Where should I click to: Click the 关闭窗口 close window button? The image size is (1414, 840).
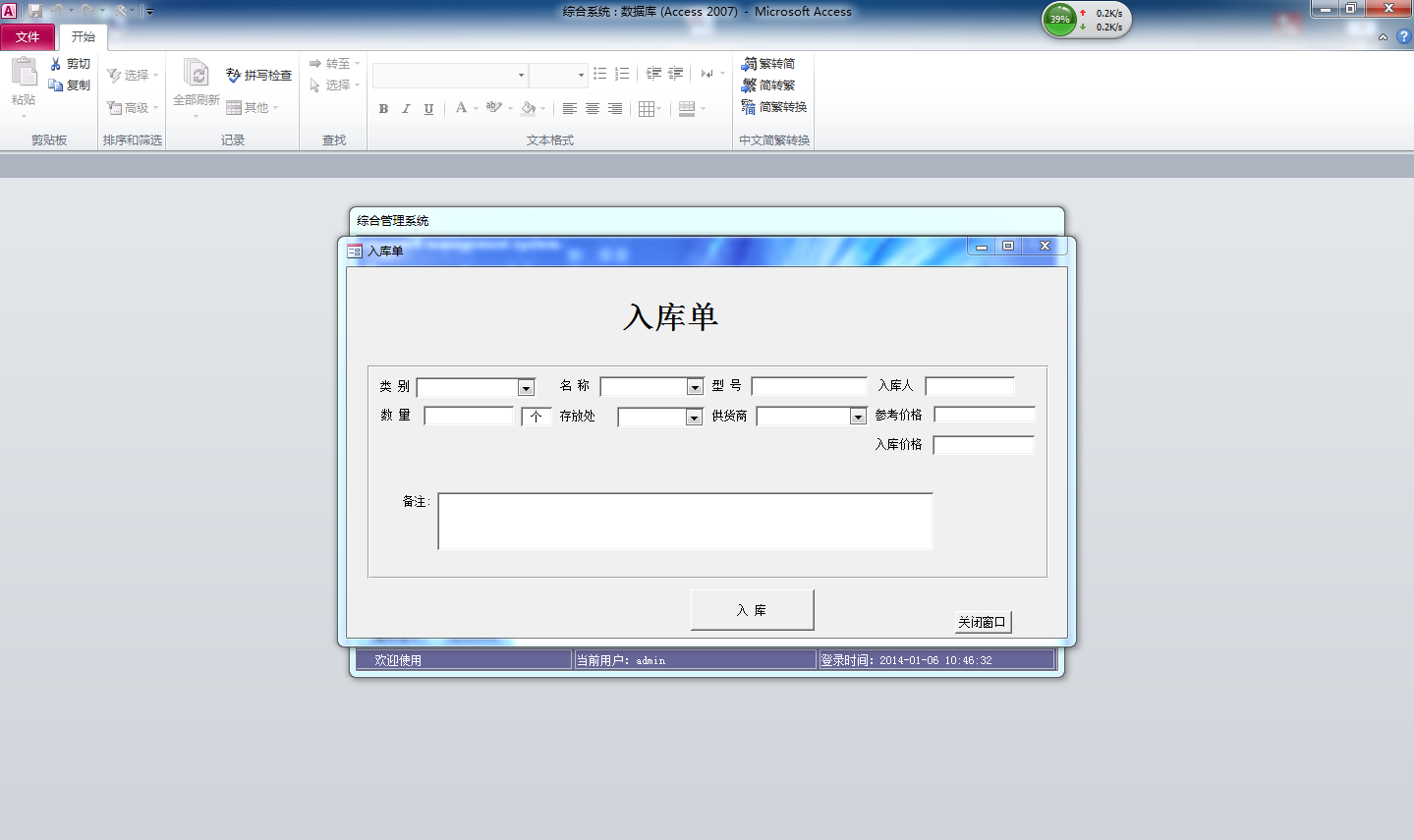pyautogui.click(x=982, y=622)
